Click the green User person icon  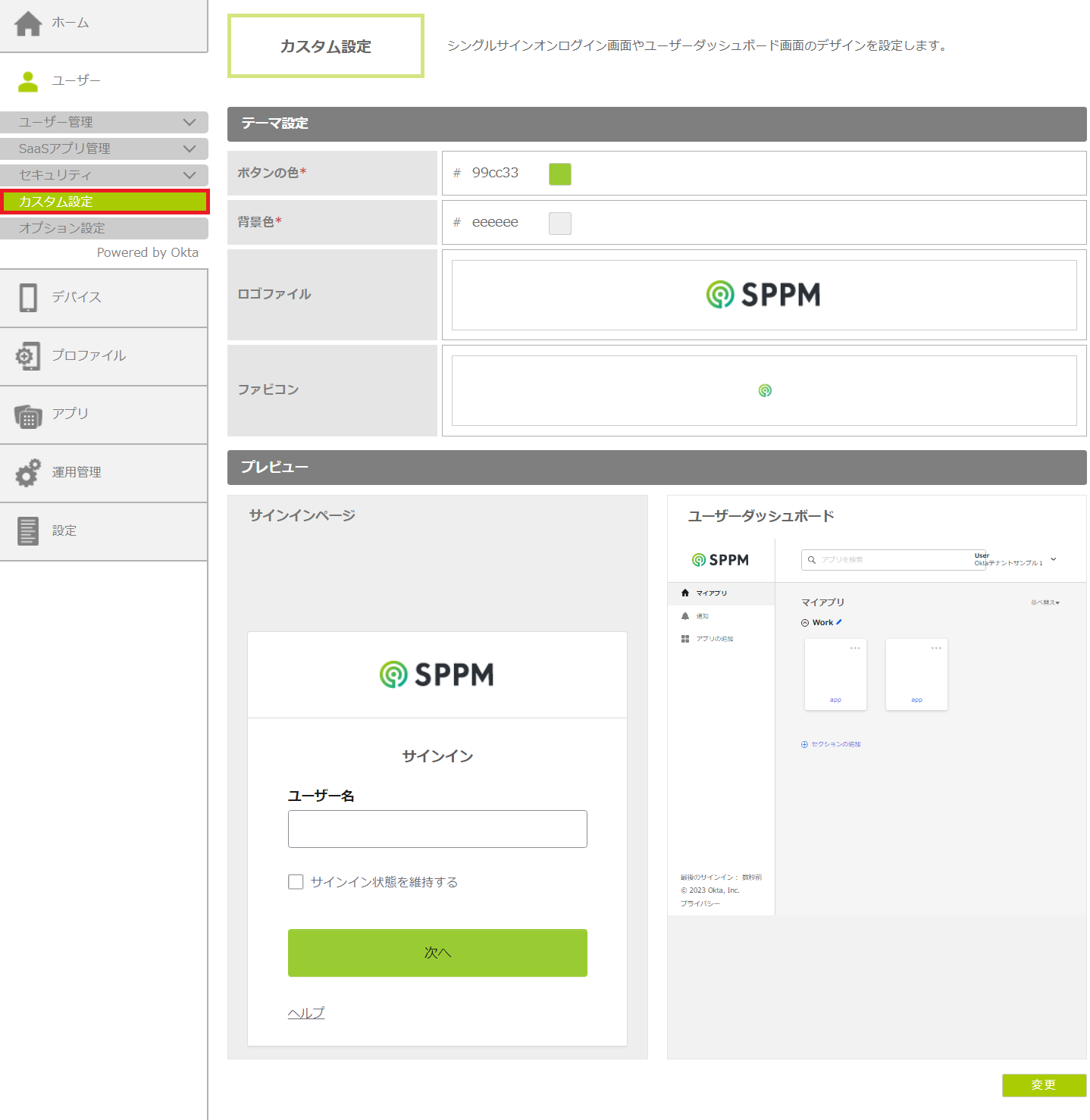click(28, 82)
